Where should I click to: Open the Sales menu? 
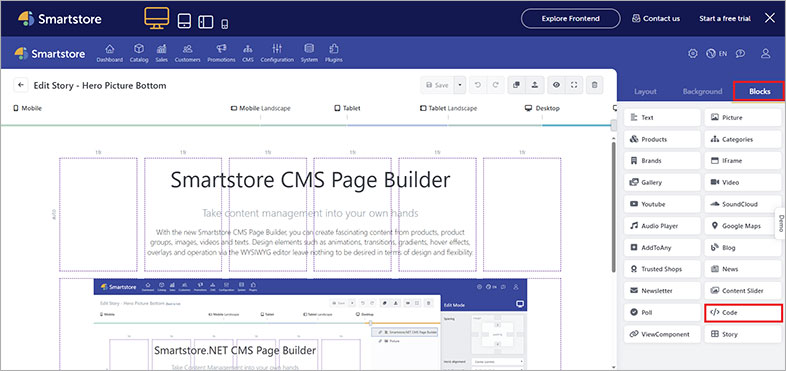click(x=161, y=53)
